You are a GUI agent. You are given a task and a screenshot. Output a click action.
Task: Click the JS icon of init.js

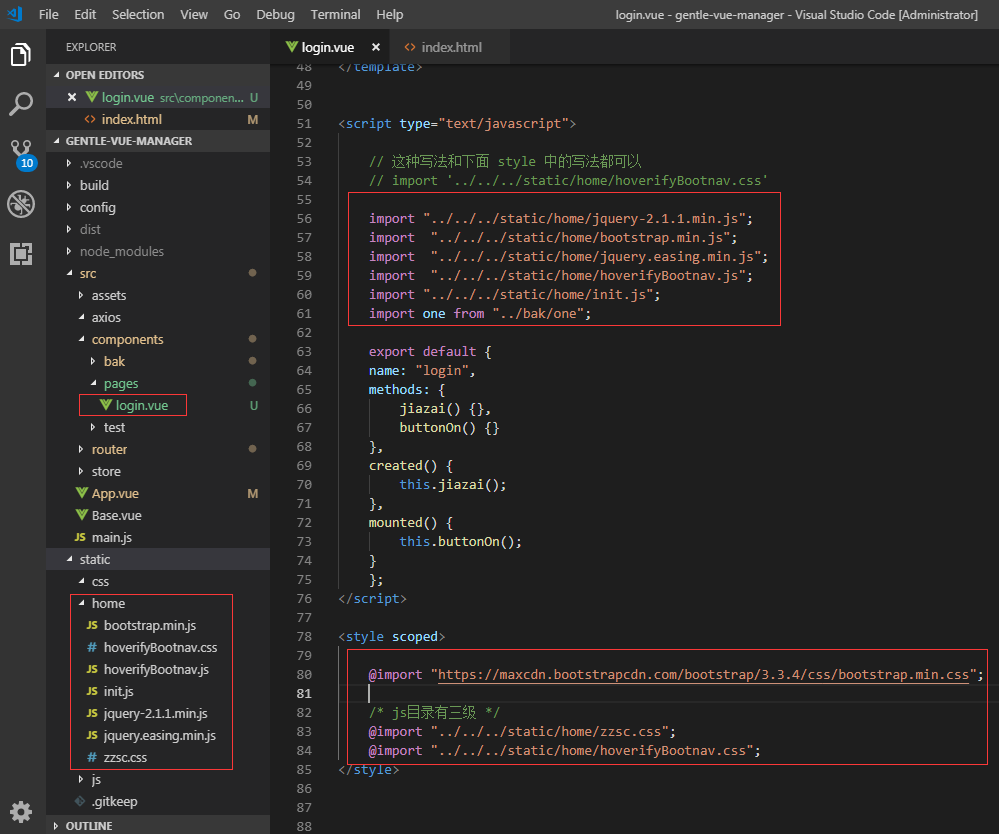(92, 691)
